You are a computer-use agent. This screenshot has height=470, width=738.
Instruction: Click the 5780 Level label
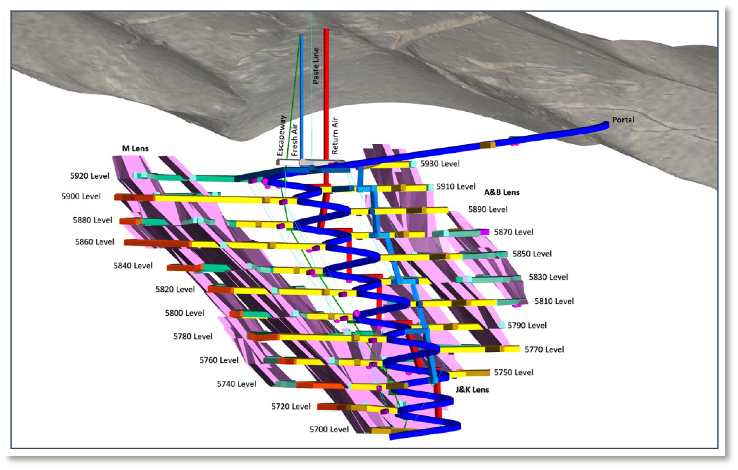click(192, 337)
